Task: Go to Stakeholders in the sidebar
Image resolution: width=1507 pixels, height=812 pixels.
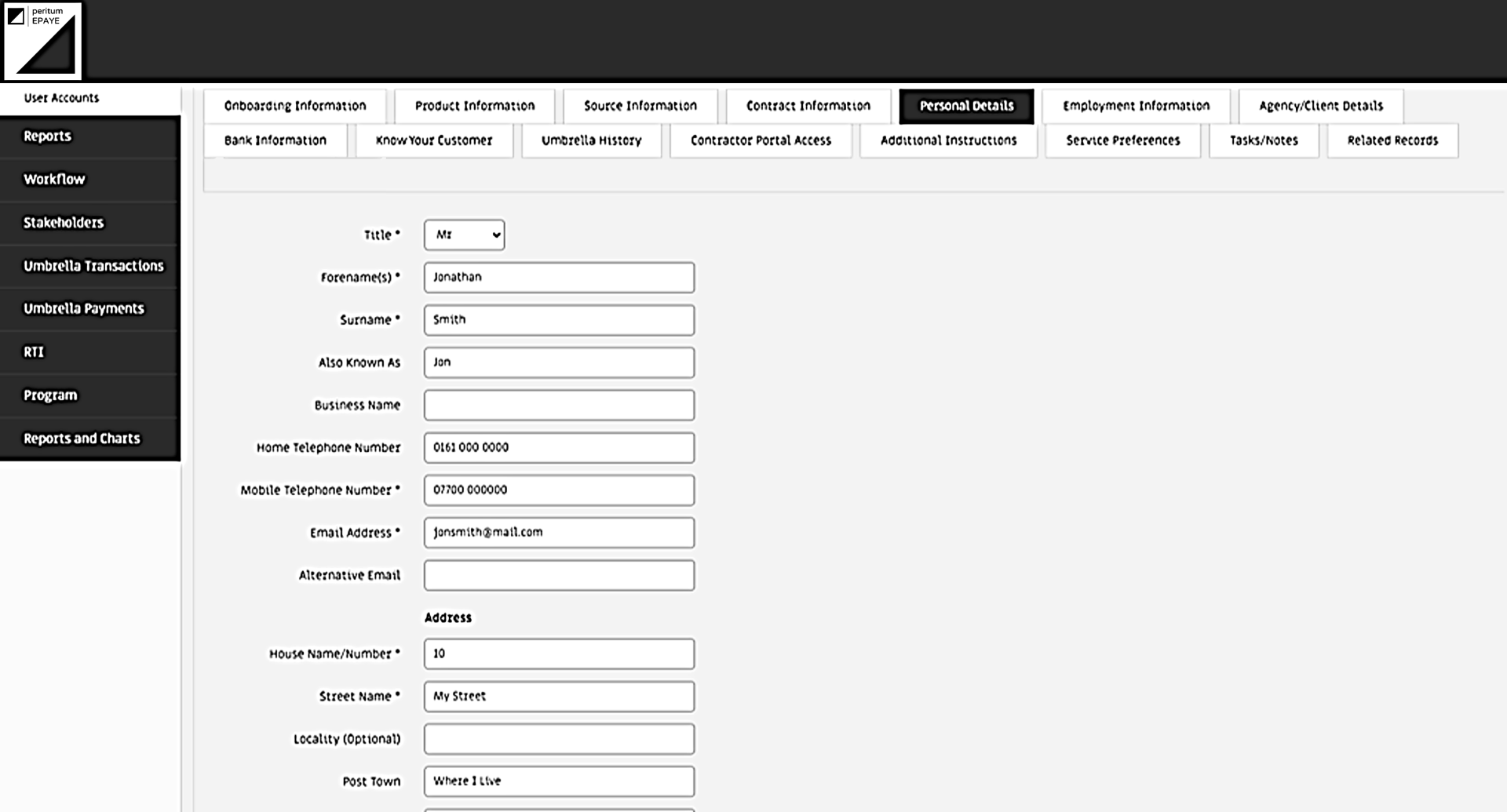Action: pos(89,223)
